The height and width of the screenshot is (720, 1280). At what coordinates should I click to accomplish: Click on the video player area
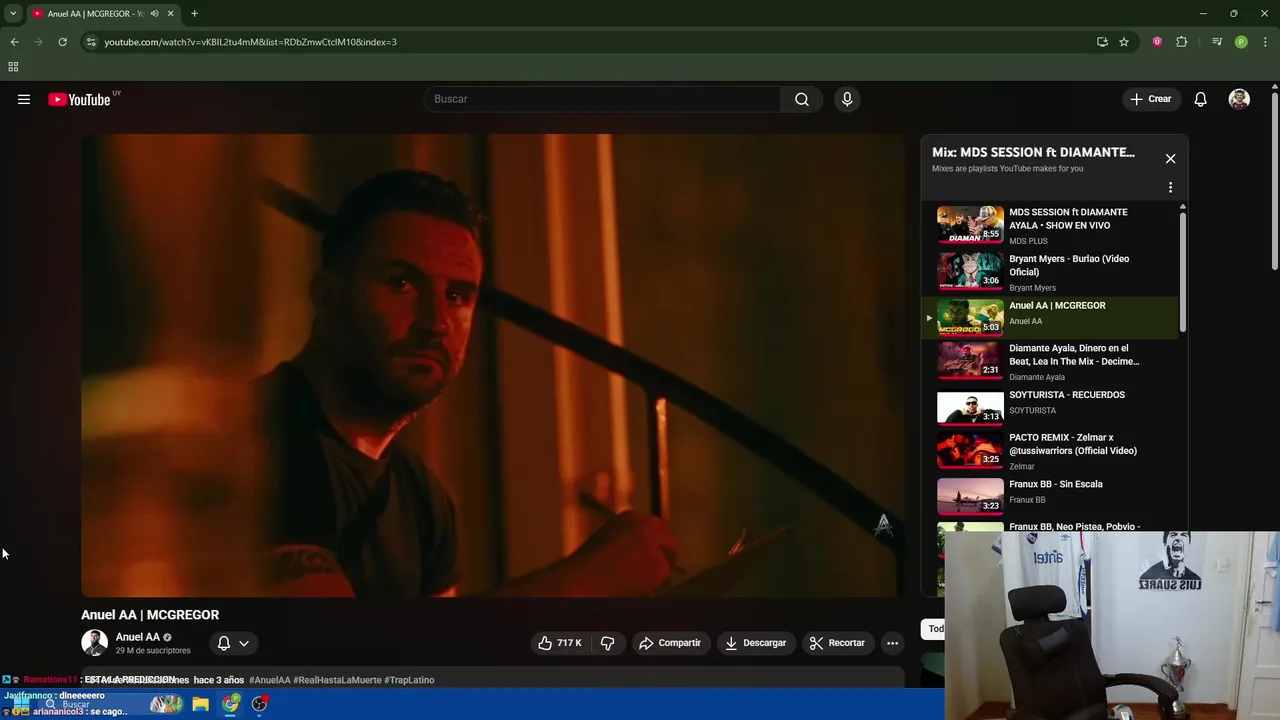[492, 365]
